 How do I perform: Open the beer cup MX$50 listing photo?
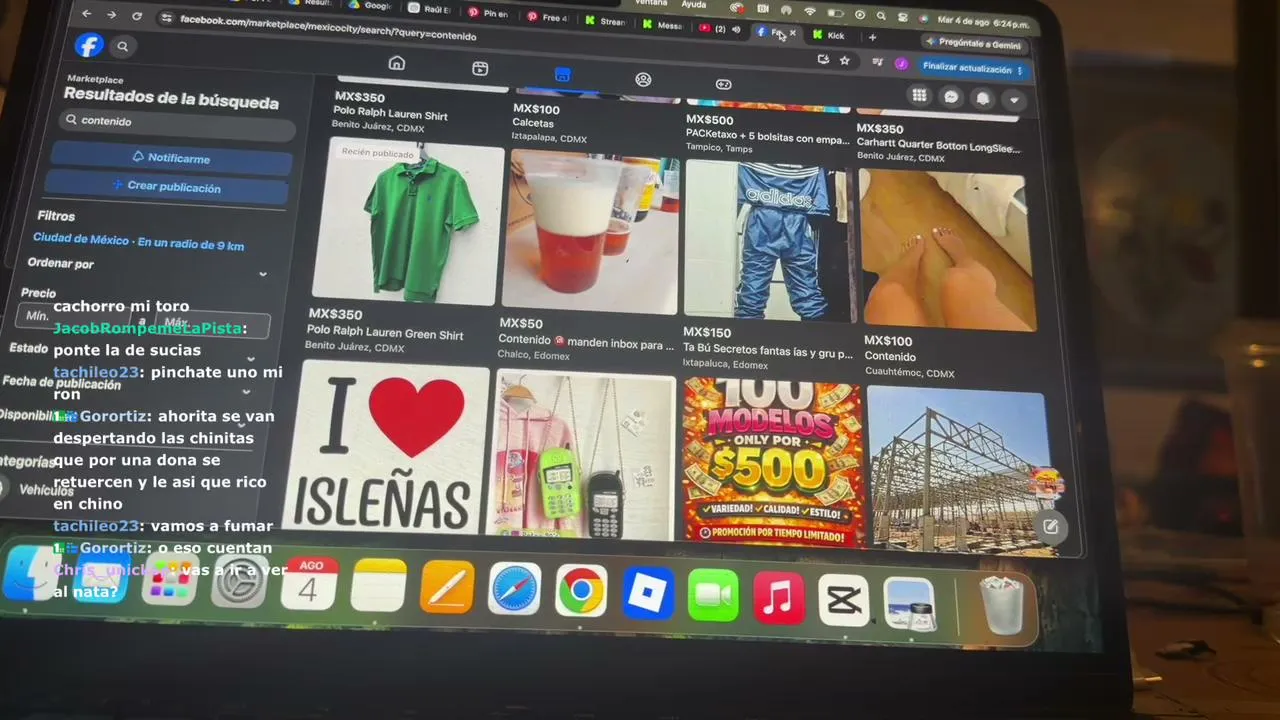590,232
